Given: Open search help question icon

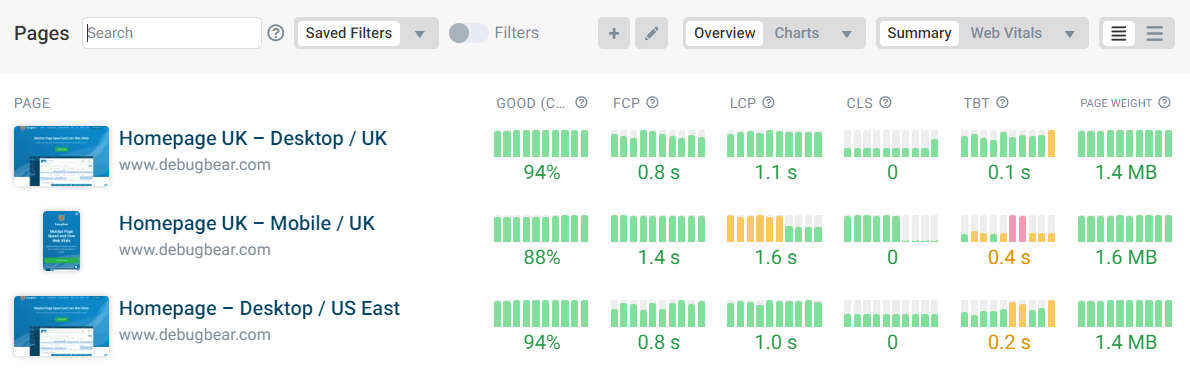Looking at the screenshot, I should pos(276,33).
